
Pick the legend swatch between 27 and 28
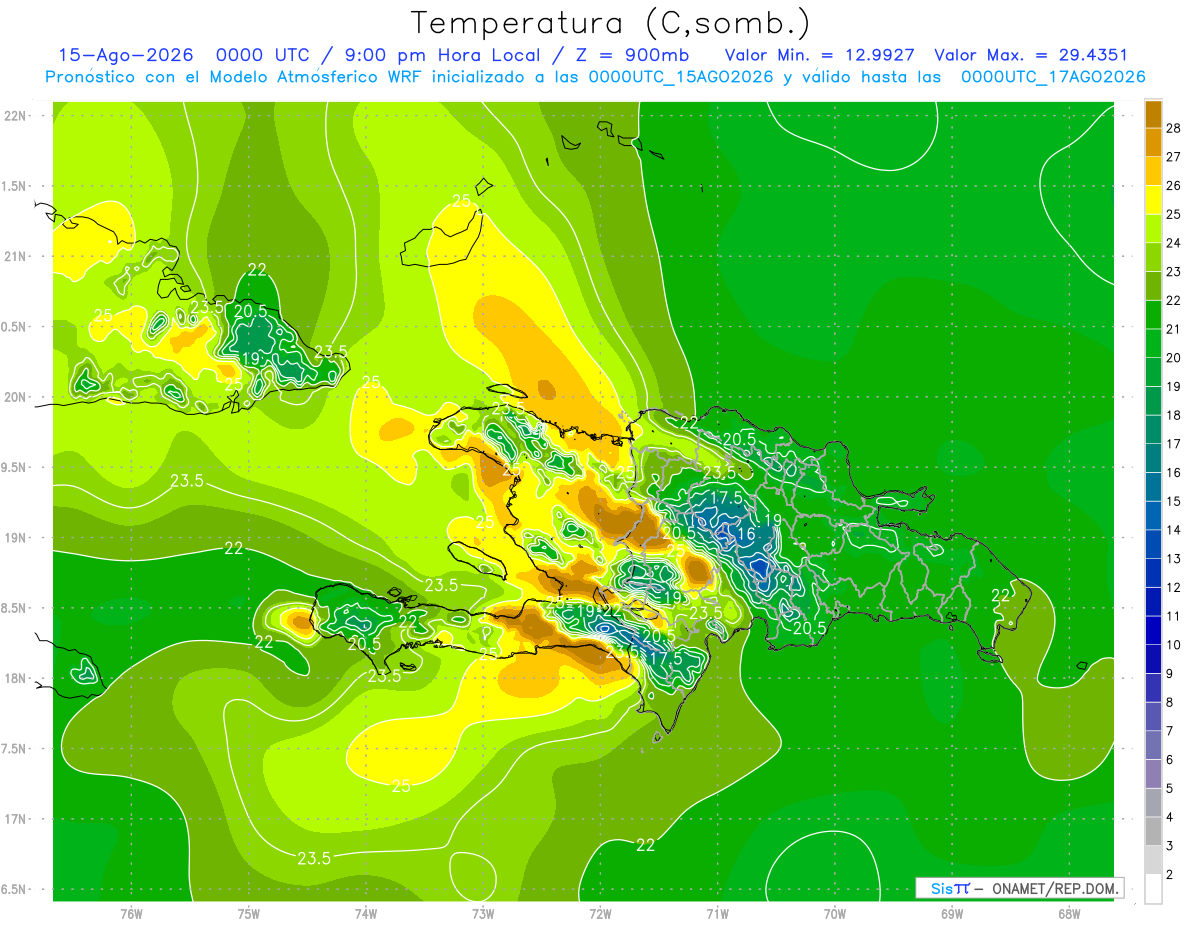click(1153, 142)
